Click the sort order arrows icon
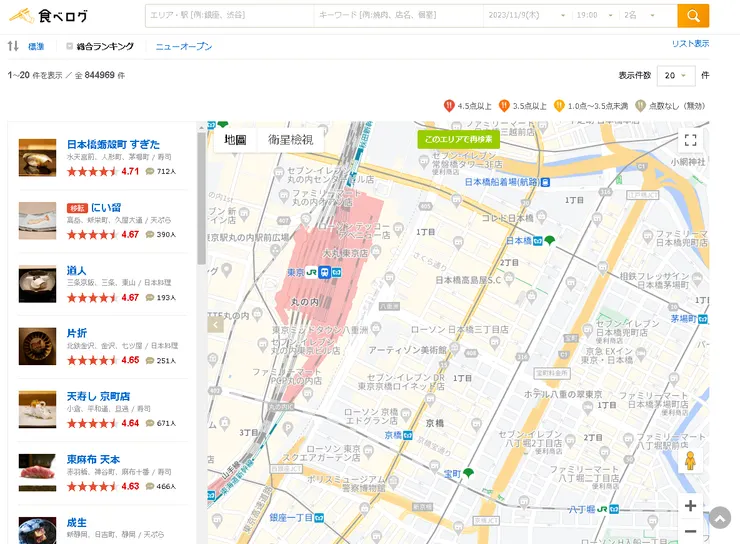 click(13, 46)
